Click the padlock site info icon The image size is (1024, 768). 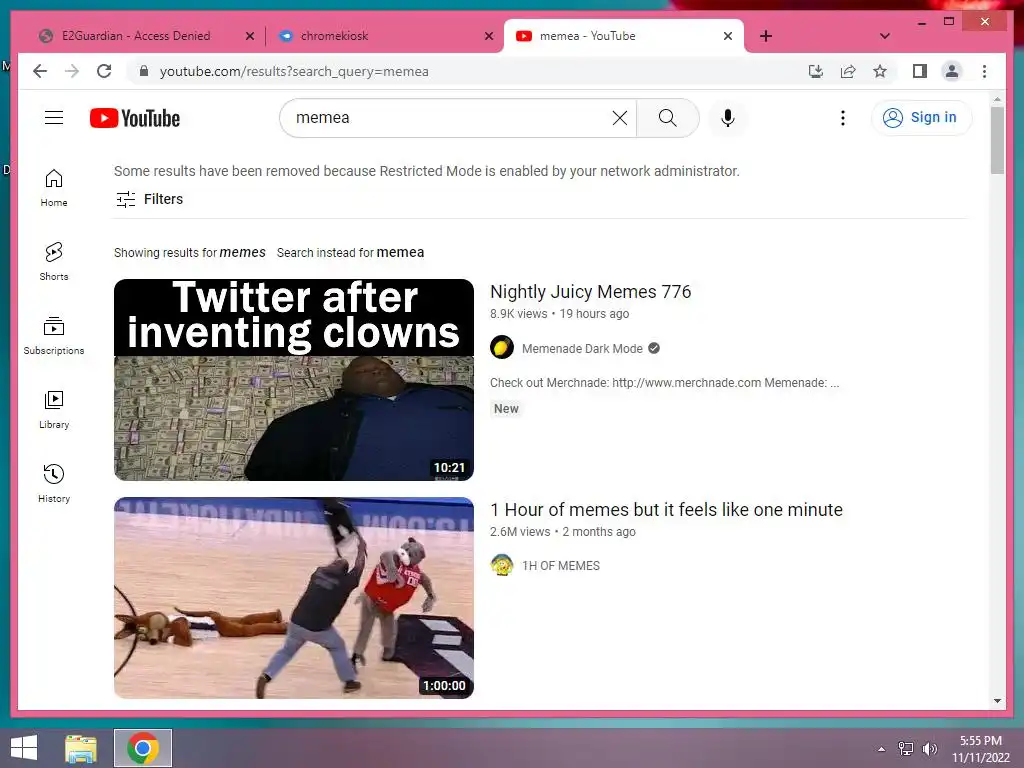click(x=144, y=71)
